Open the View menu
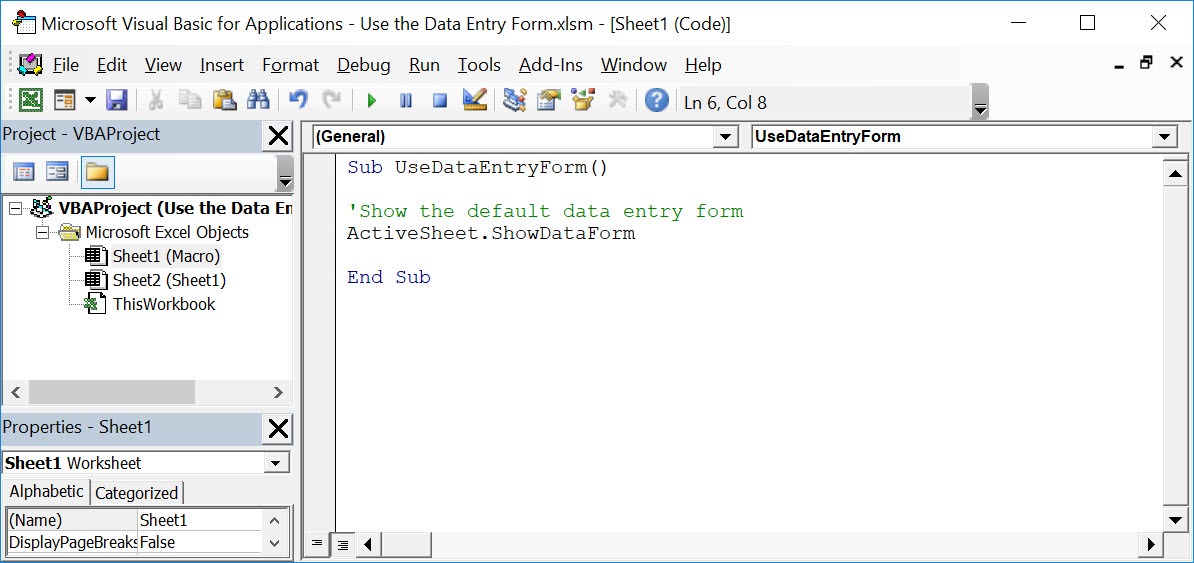Image resolution: width=1194 pixels, height=563 pixels. 164,66
